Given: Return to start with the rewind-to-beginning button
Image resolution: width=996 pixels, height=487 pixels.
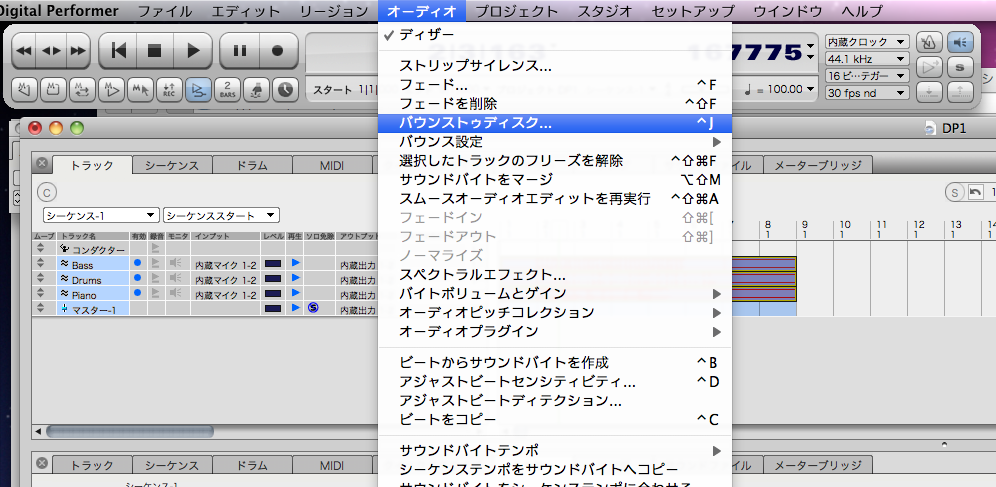Looking at the screenshot, I should pyautogui.click(x=119, y=50).
